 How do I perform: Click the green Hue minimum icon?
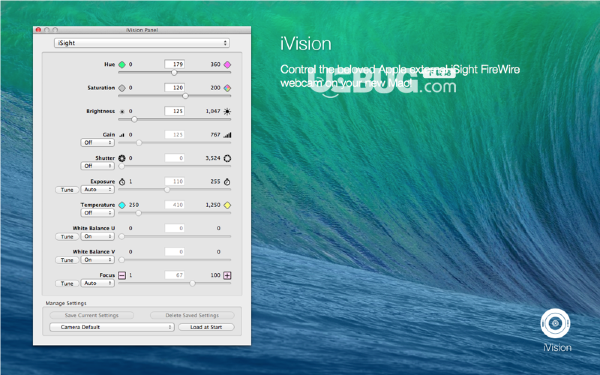122,64
